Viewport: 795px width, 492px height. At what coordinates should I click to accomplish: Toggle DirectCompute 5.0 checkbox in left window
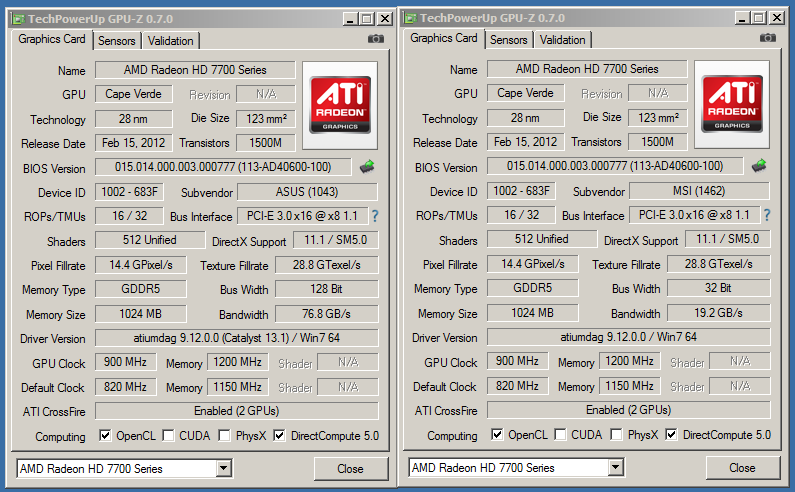279,435
